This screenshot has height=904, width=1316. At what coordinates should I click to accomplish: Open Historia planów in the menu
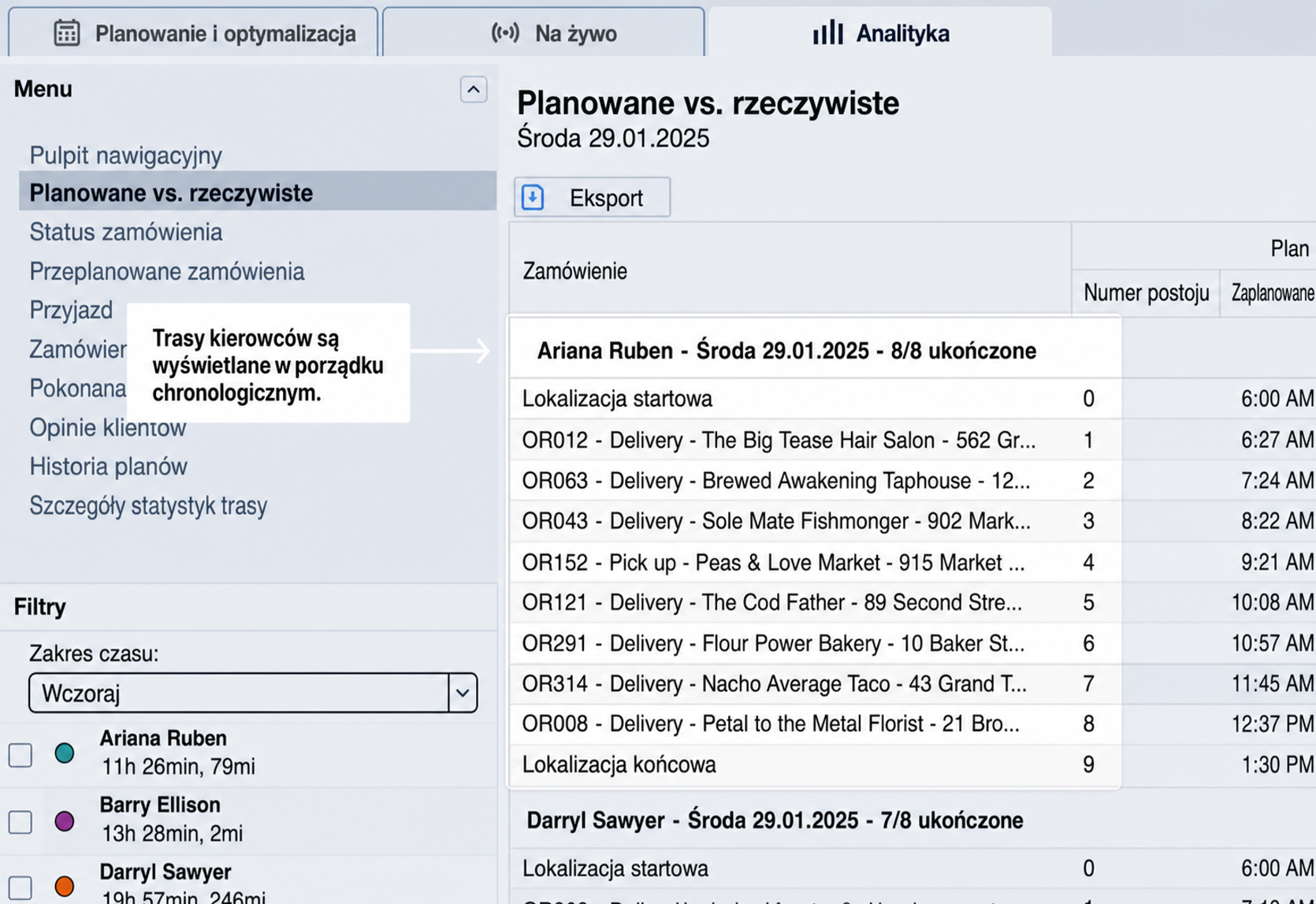click(109, 467)
